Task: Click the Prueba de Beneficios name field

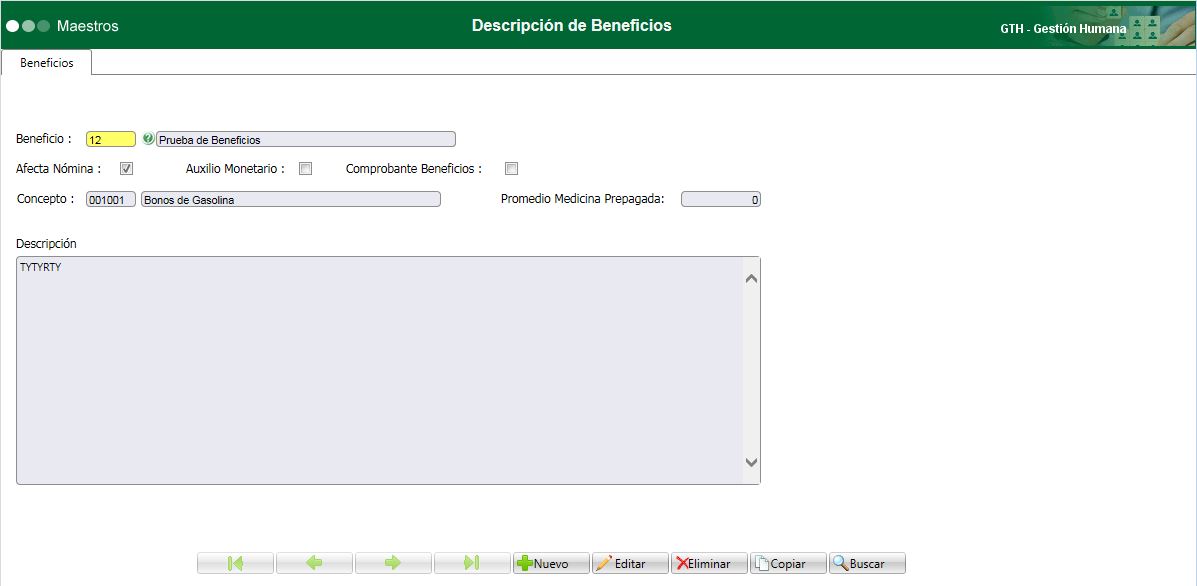Action: [x=305, y=140]
